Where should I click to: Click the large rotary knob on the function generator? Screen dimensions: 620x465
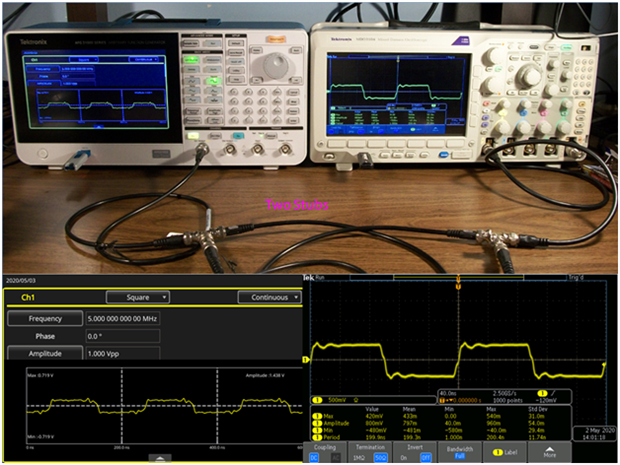(276, 64)
